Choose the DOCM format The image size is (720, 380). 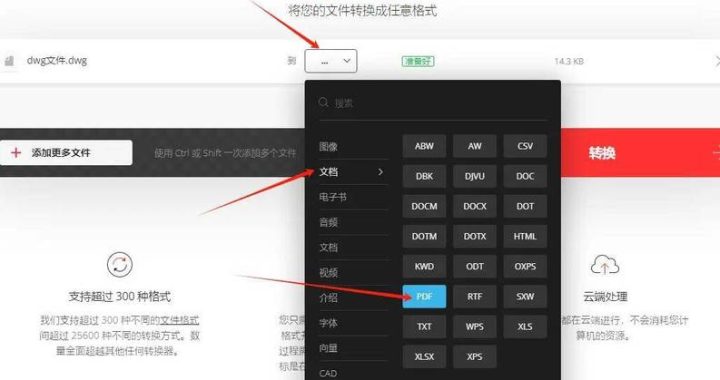pyautogui.click(x=424, y=207)
